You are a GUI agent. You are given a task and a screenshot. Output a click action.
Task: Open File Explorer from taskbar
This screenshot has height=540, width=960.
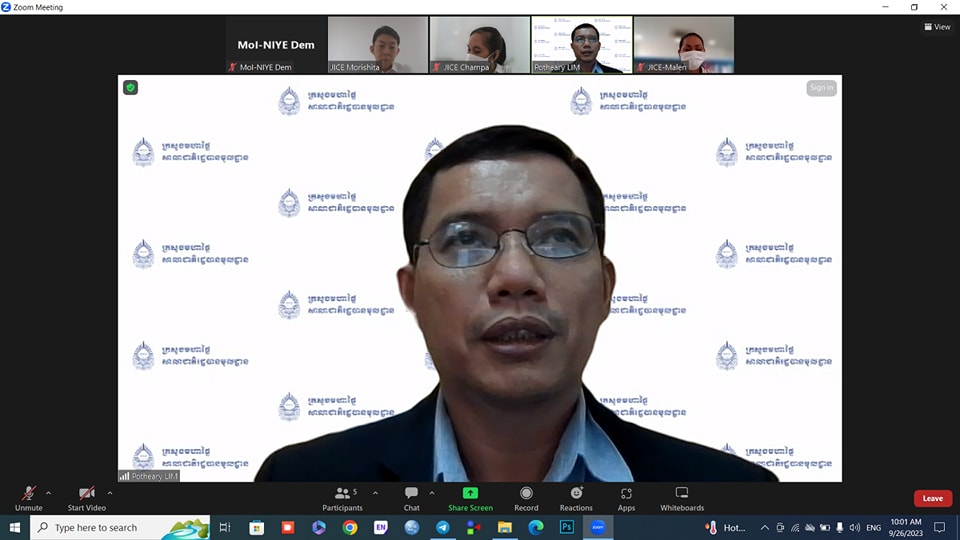click(504, 527)
